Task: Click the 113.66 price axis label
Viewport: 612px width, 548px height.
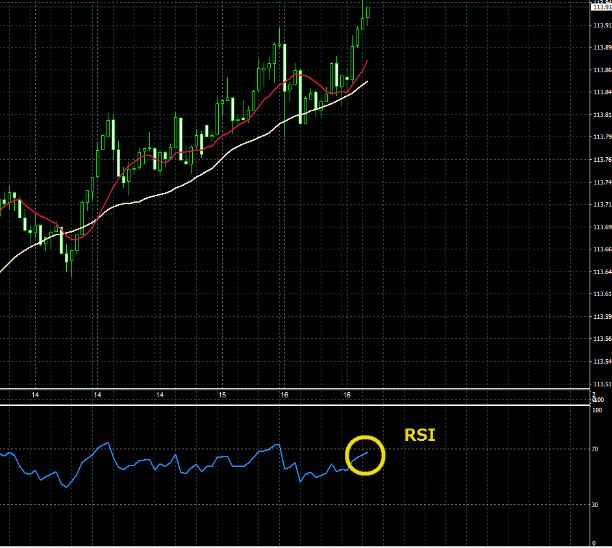Action: click(601, 250)
